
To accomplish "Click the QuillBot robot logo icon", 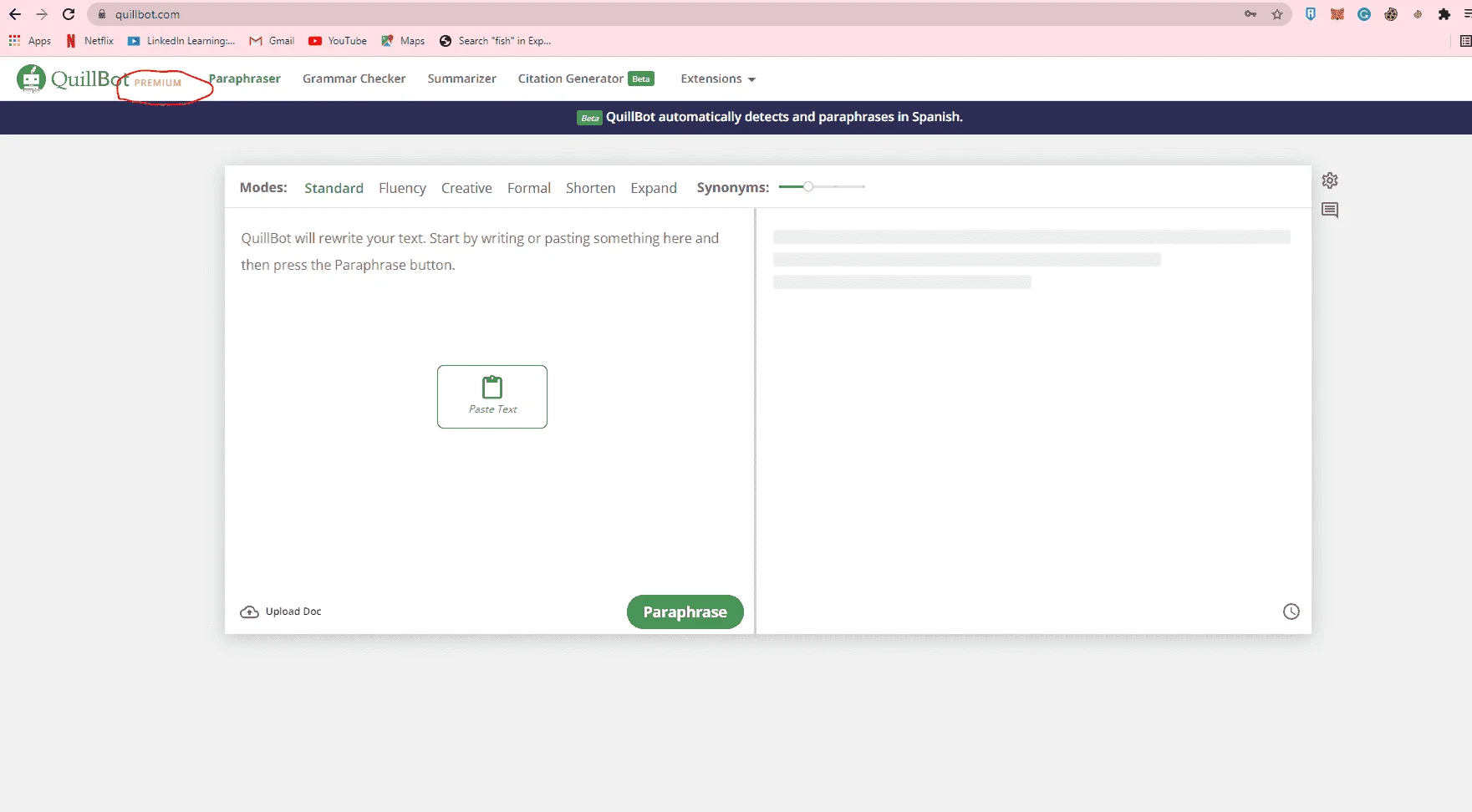I will pyautogui.click(x=31, y=79).
